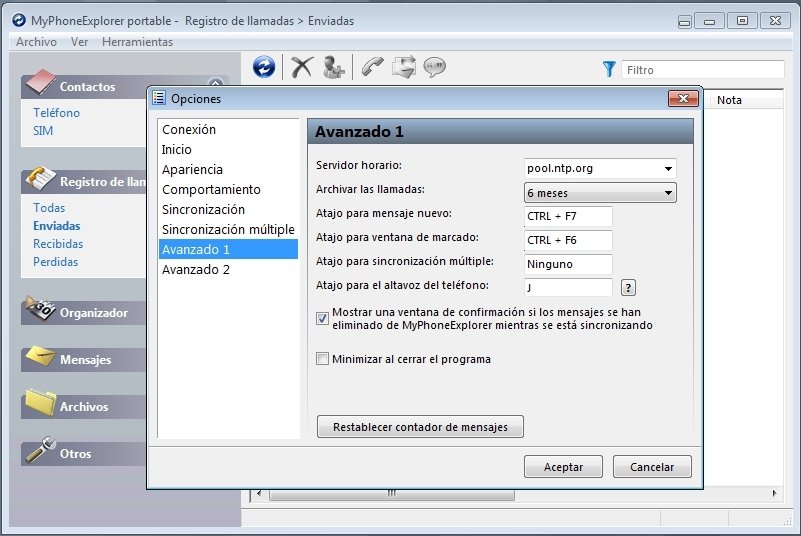
Task: Click the Registro de llamadas phone icon
Action: pos(41,178)
